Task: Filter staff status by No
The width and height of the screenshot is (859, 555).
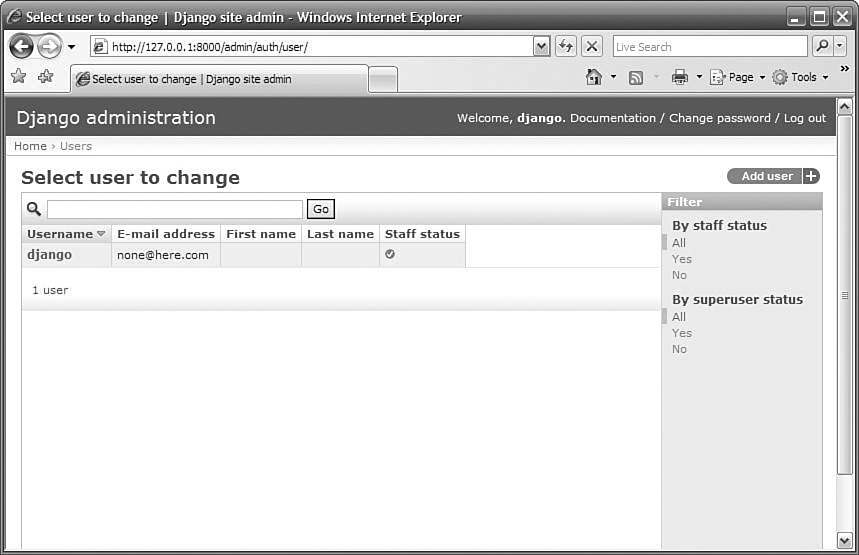Action: tap(679, 275)
